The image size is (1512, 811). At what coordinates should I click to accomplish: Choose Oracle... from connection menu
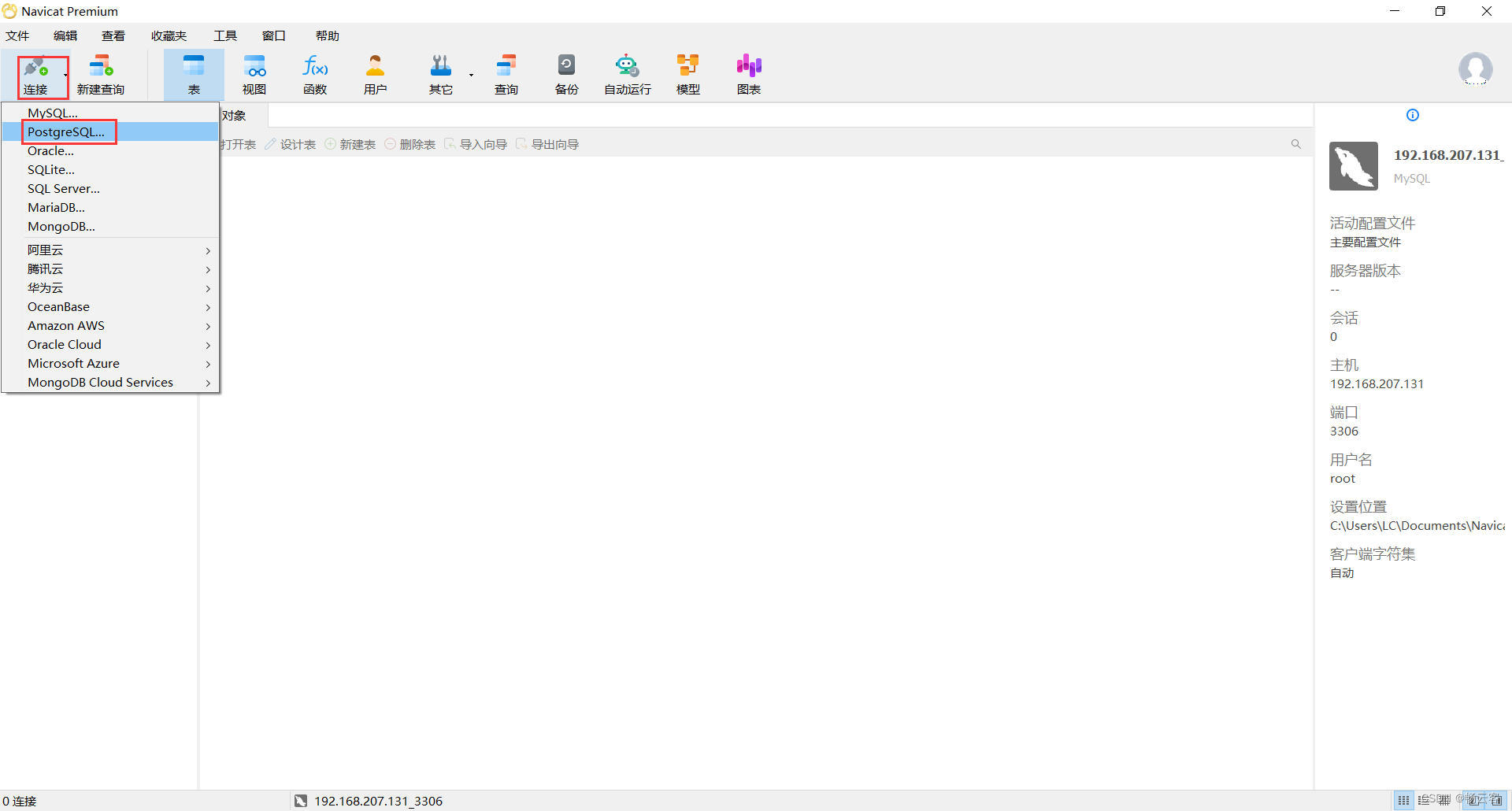pyautogui.click(x=110, y=150)
